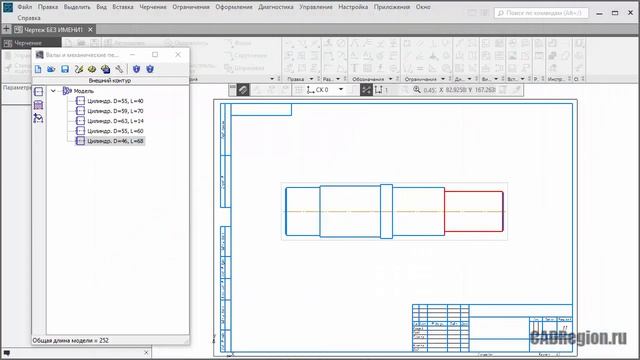Open the Оформление menu
This screenshot has height=360, width=640.
233,7
